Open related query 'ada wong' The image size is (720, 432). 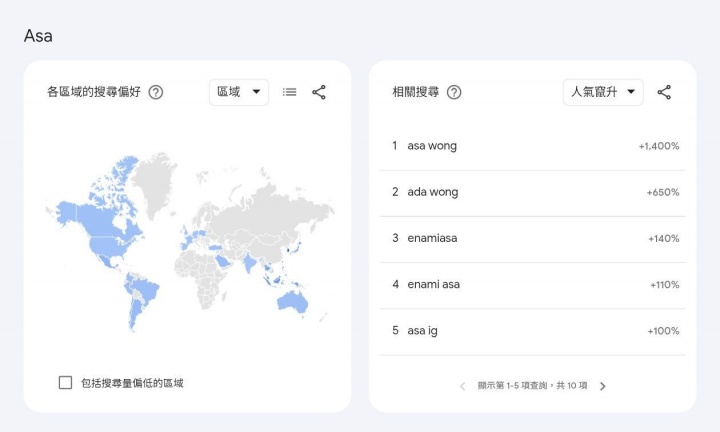(432, 192)
